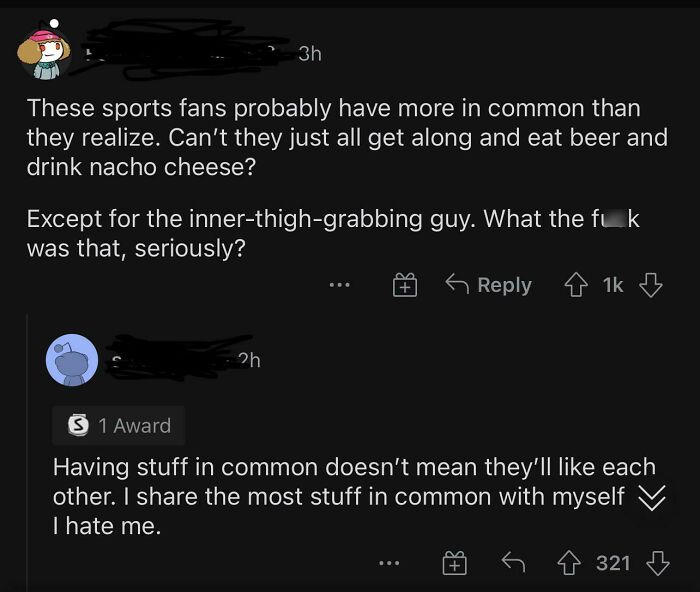The image size is (700, 592).
Task: Click the 3h timestamp on the top comment
Action: click(x=309, y=54)
